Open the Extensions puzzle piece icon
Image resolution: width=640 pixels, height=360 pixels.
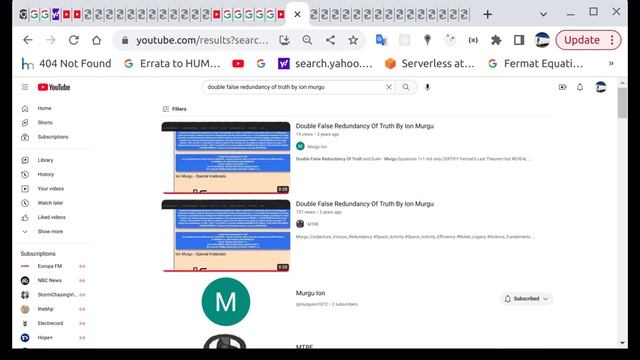coord(496,40)
